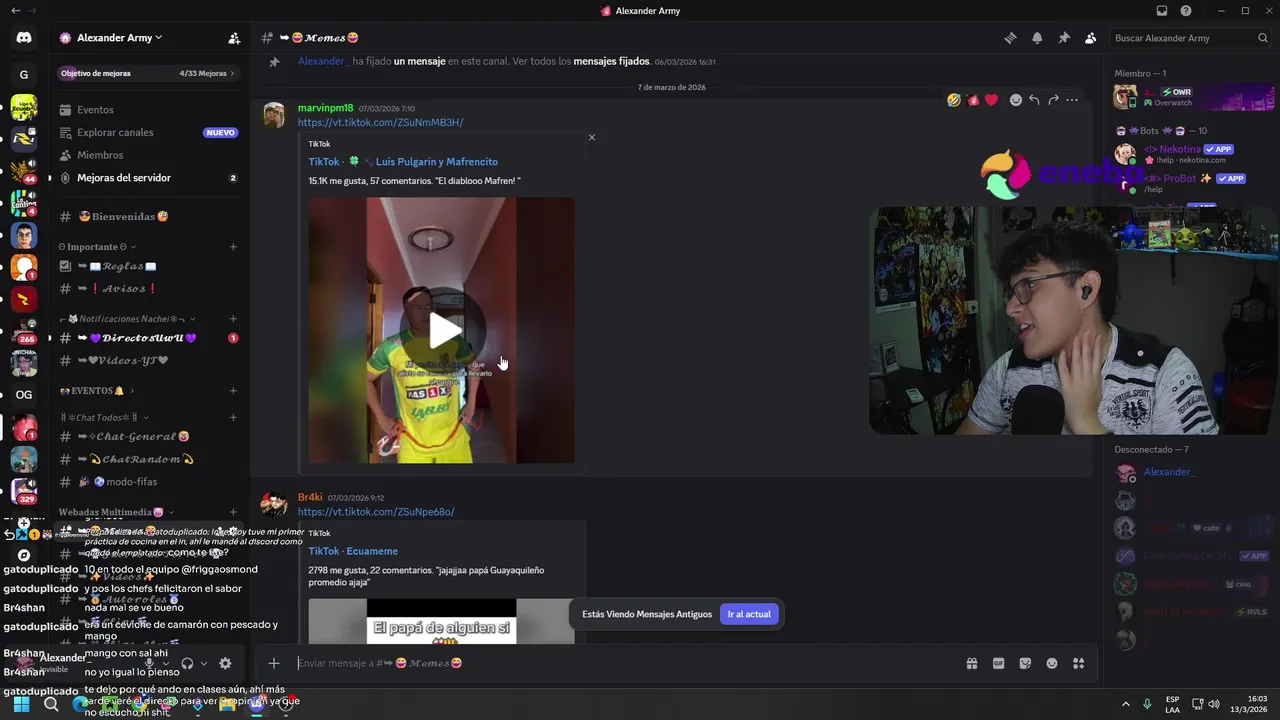Open link vt.tiktok.com/ZSuNpe68o/

(376, 512)
